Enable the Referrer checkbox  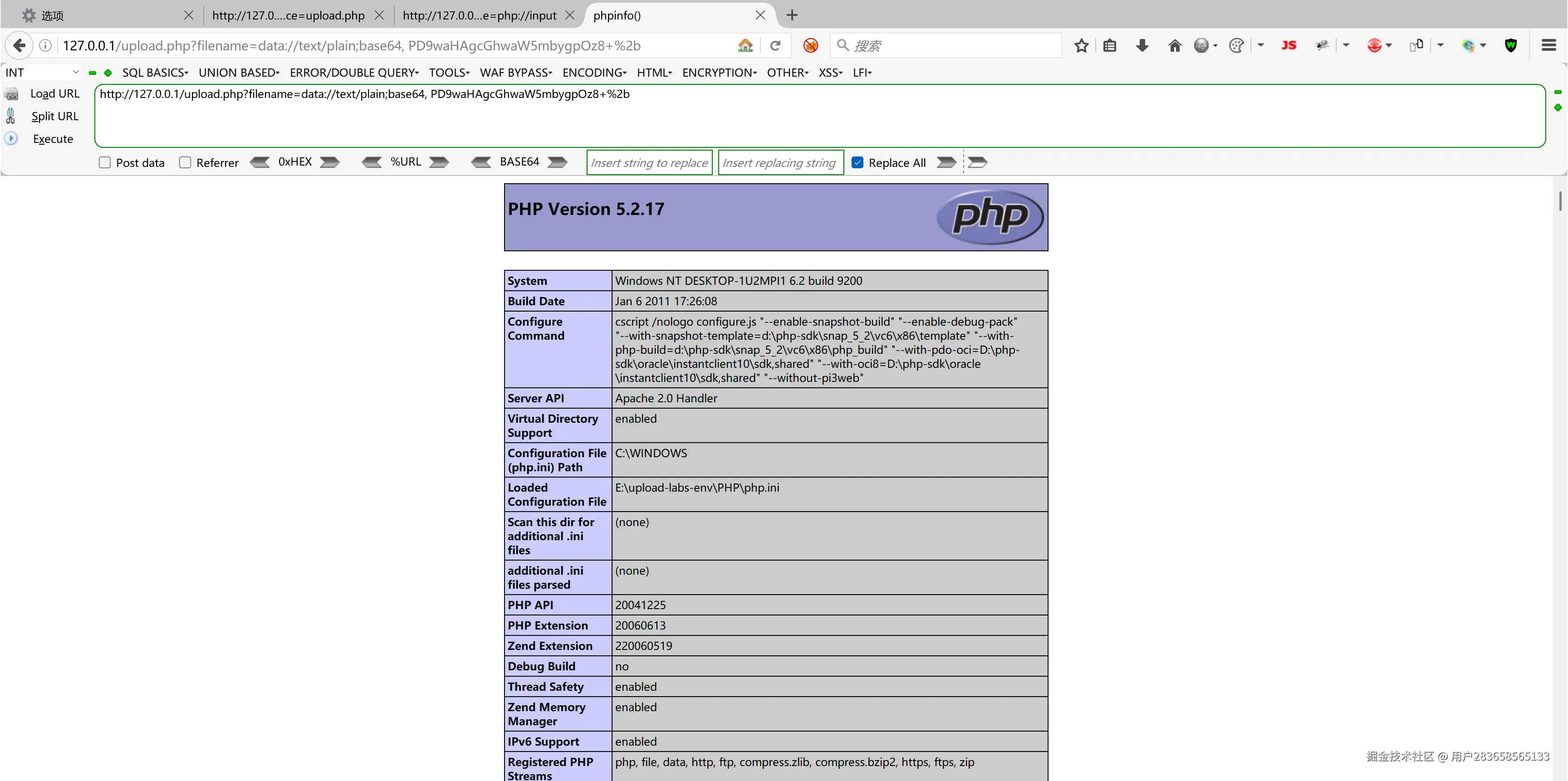[x=185, y=162]
